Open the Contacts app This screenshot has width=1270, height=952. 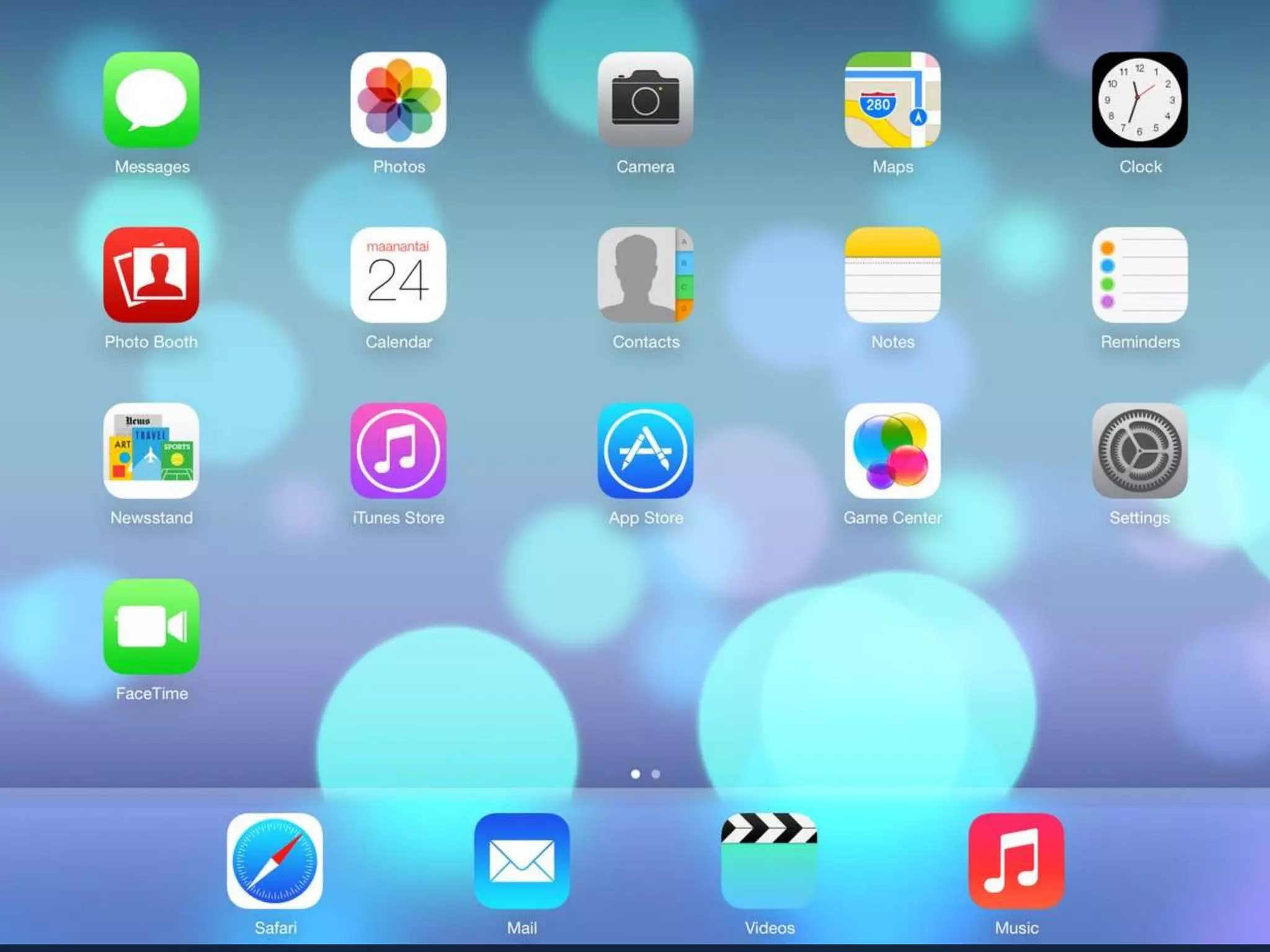[x=645, y=275]
